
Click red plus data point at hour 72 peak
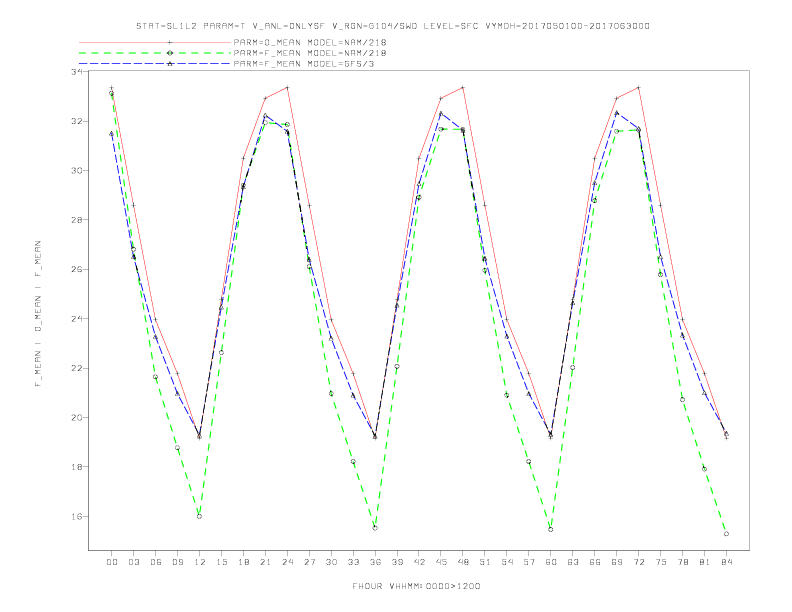click(638, 87)
